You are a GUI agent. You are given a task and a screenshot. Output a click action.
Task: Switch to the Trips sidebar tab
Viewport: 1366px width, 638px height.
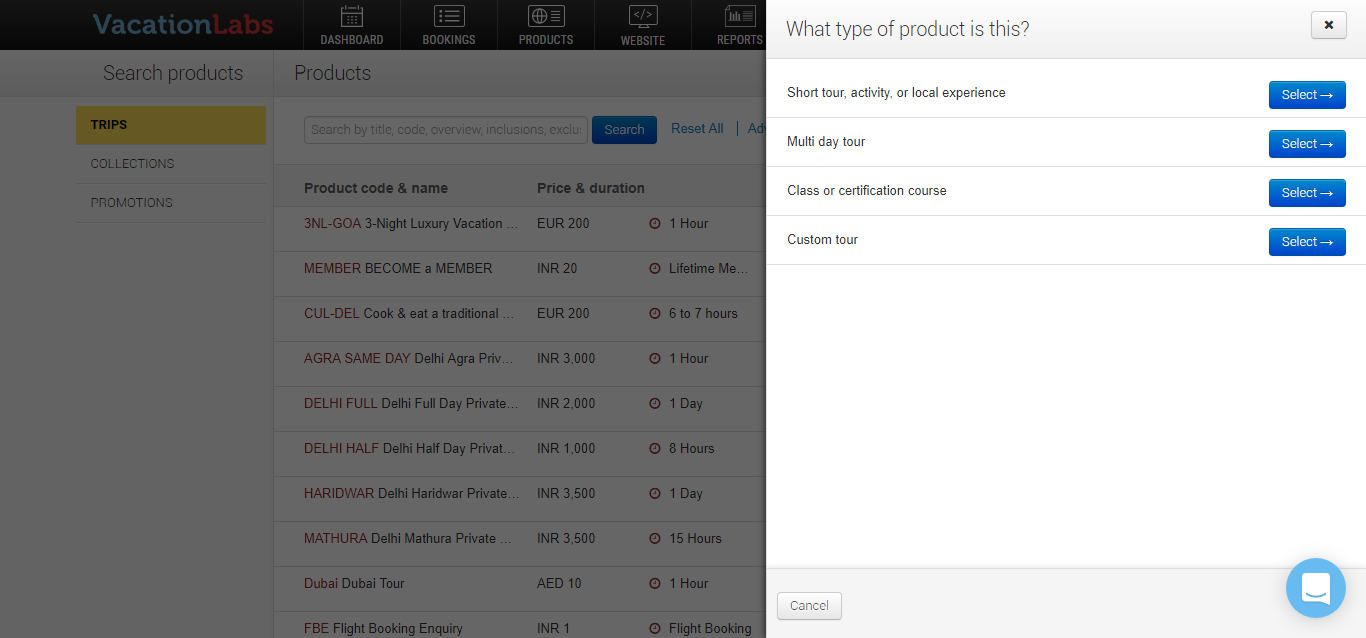171,125
